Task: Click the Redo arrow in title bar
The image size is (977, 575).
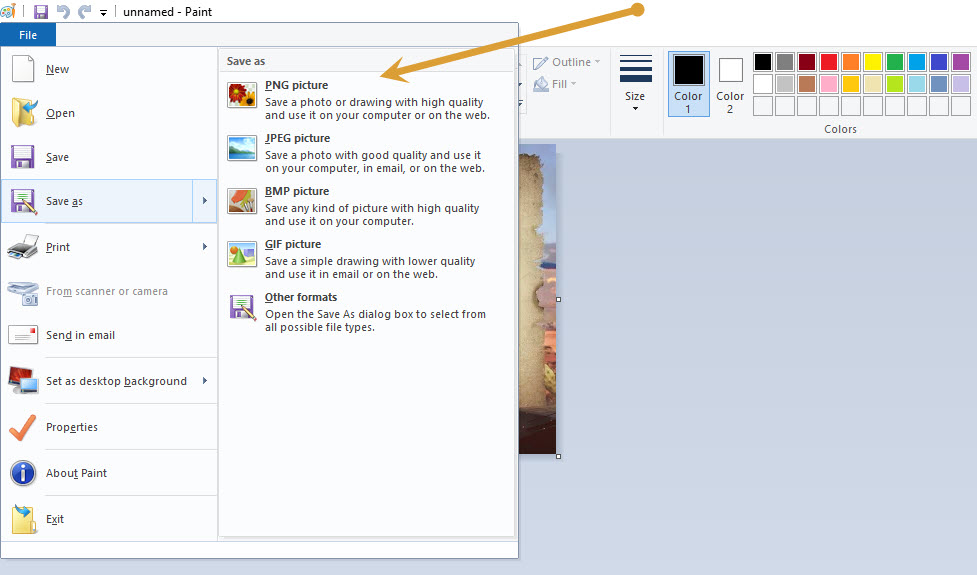Action: coord(84,12)
